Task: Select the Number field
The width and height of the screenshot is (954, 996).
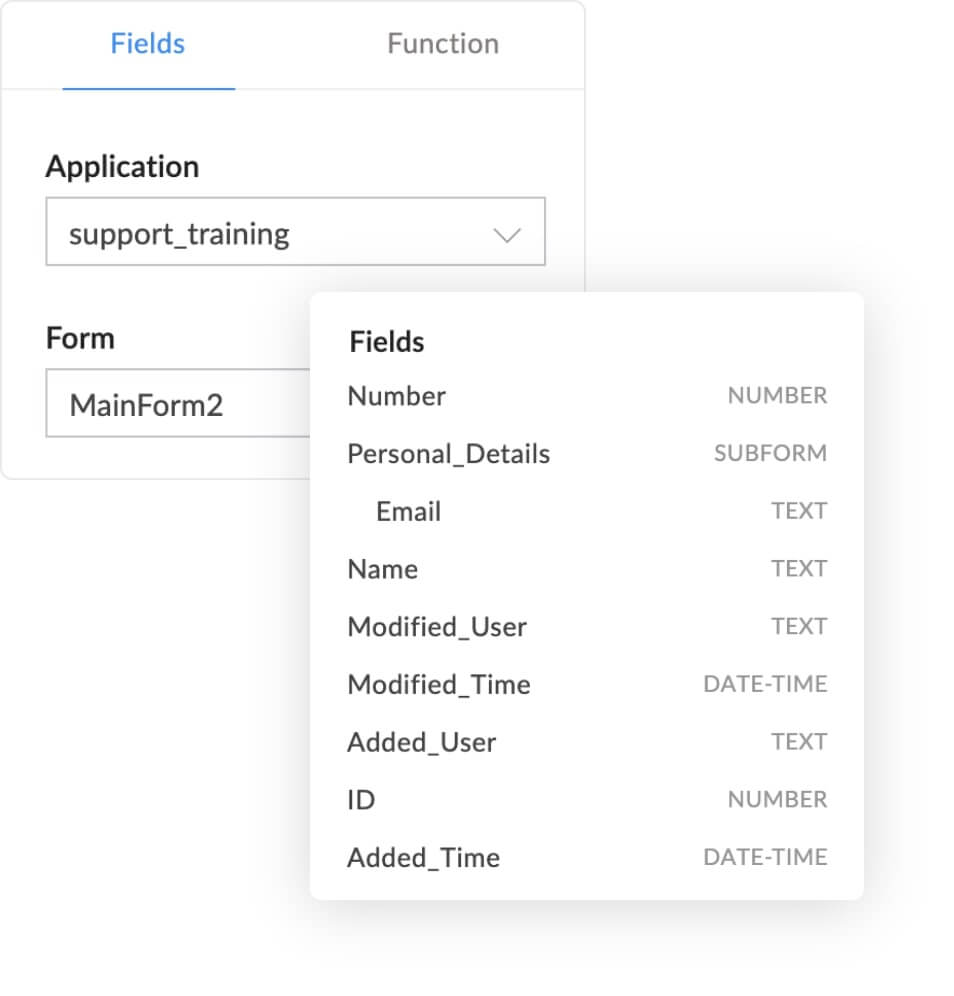Action: pos(397,396)
